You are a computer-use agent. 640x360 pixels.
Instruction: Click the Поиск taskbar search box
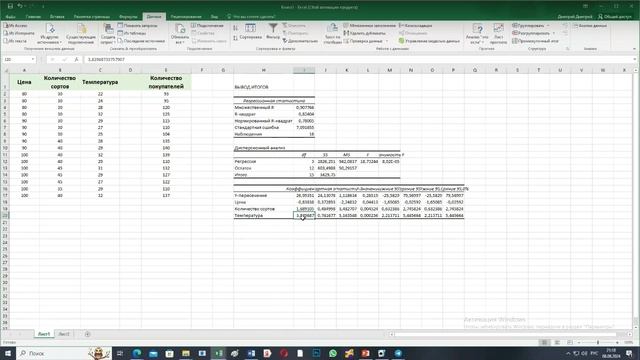[x=64, y=353]
